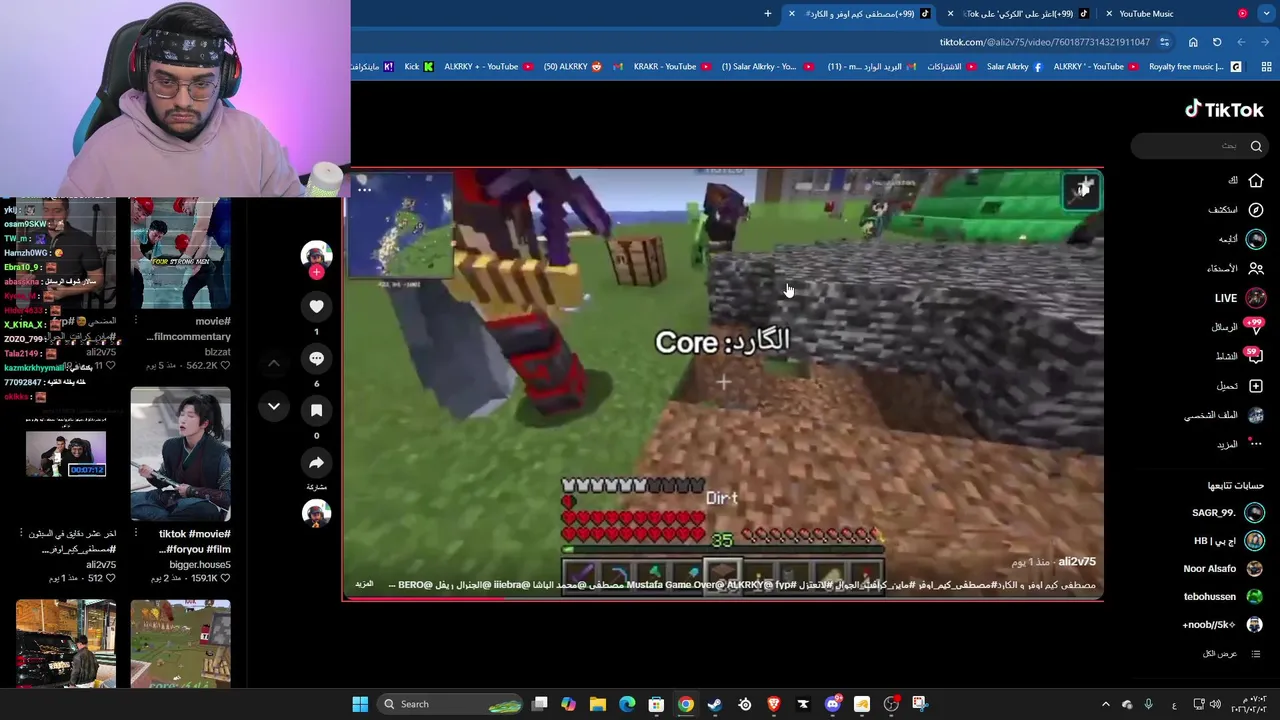Open the Following page in the sidebar

point(1242,239)
